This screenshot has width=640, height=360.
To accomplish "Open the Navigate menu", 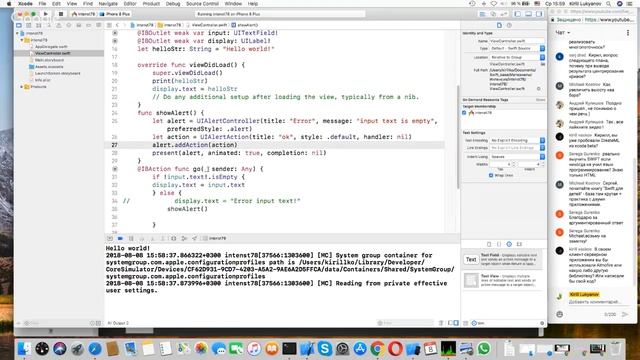I will point(108,4).
